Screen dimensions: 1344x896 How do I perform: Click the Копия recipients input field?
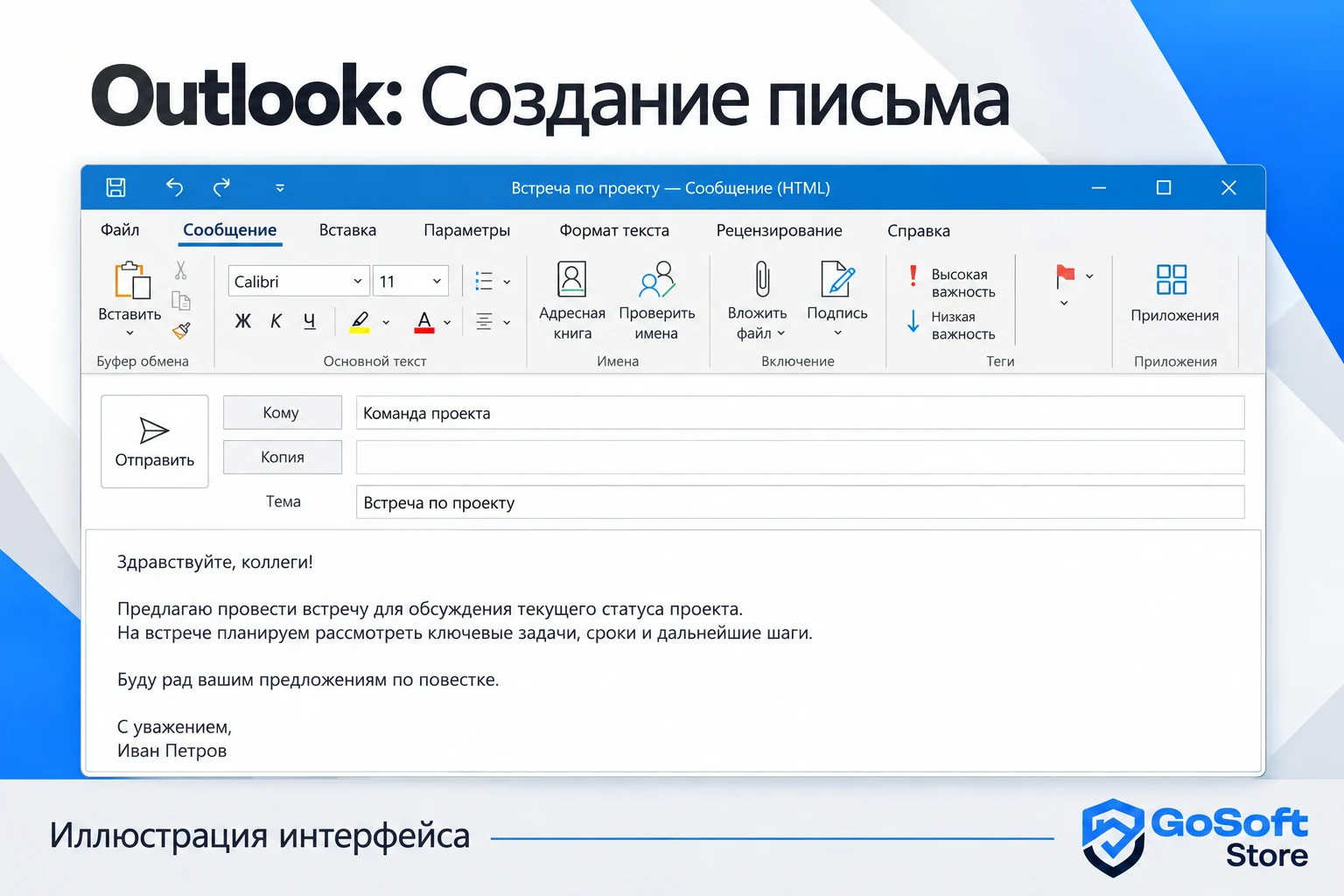click(x=801, y=457)
